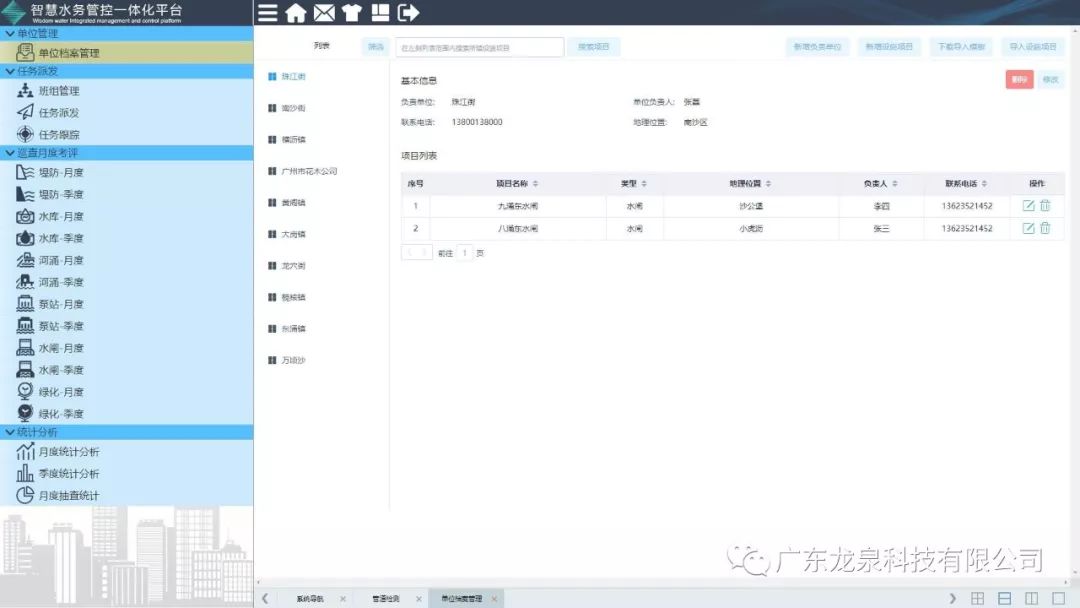
Task: Click the logout arrow icon
Action: [x=408, y=13]
